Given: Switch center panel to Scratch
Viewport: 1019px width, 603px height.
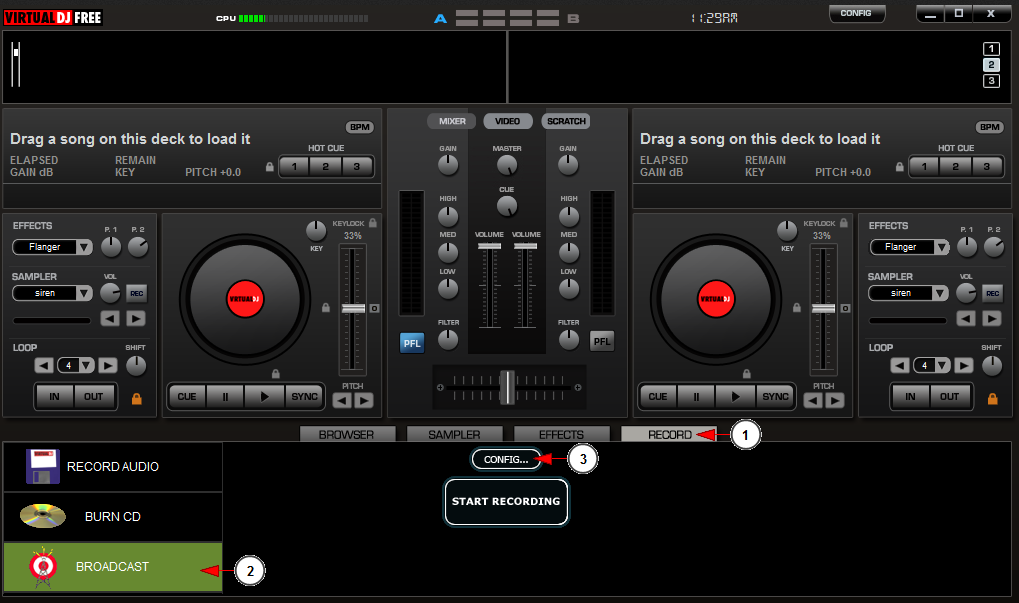Looking at the screenshot, I should [566, 121].
